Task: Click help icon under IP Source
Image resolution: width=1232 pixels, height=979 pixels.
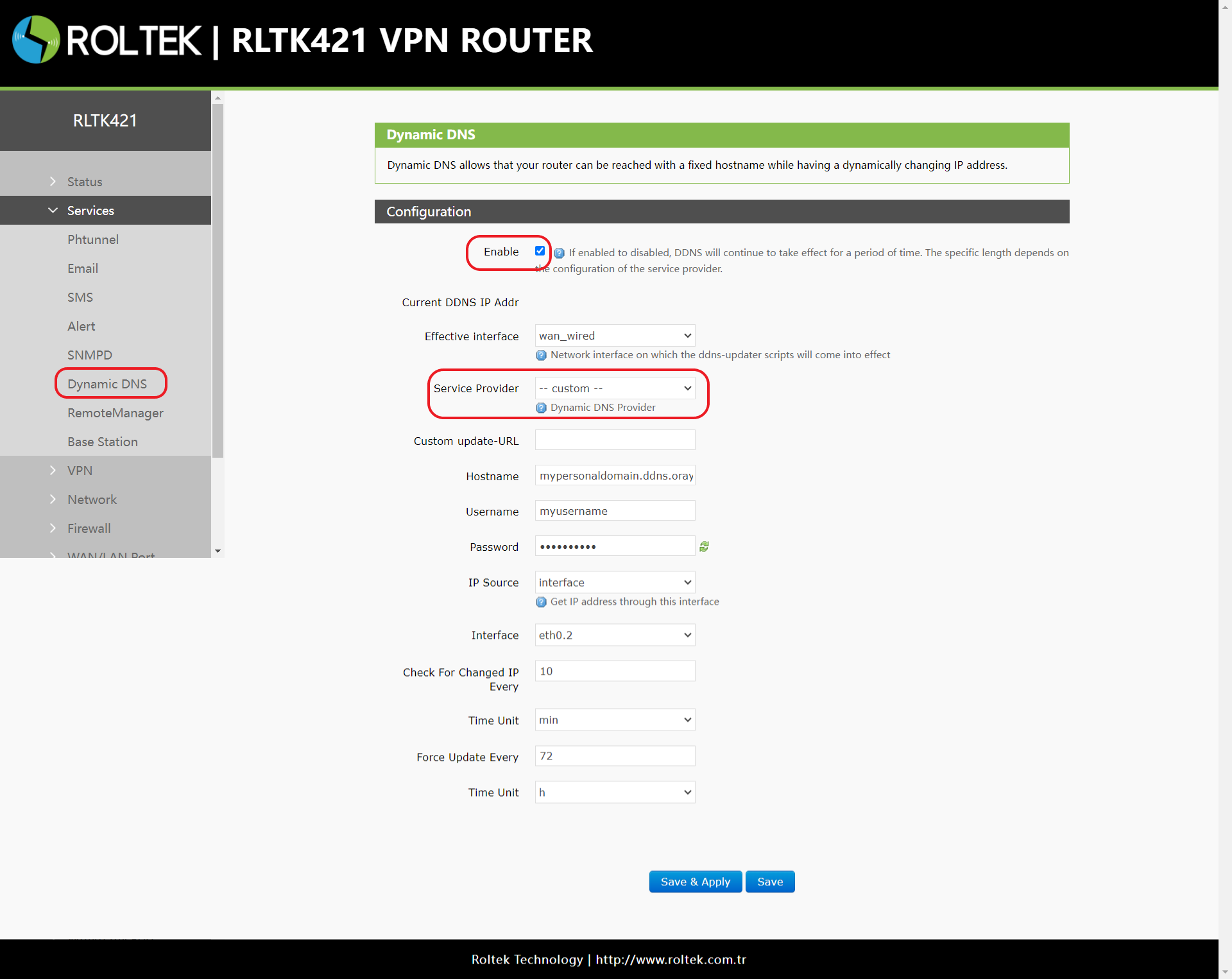Action: point(541,602)
